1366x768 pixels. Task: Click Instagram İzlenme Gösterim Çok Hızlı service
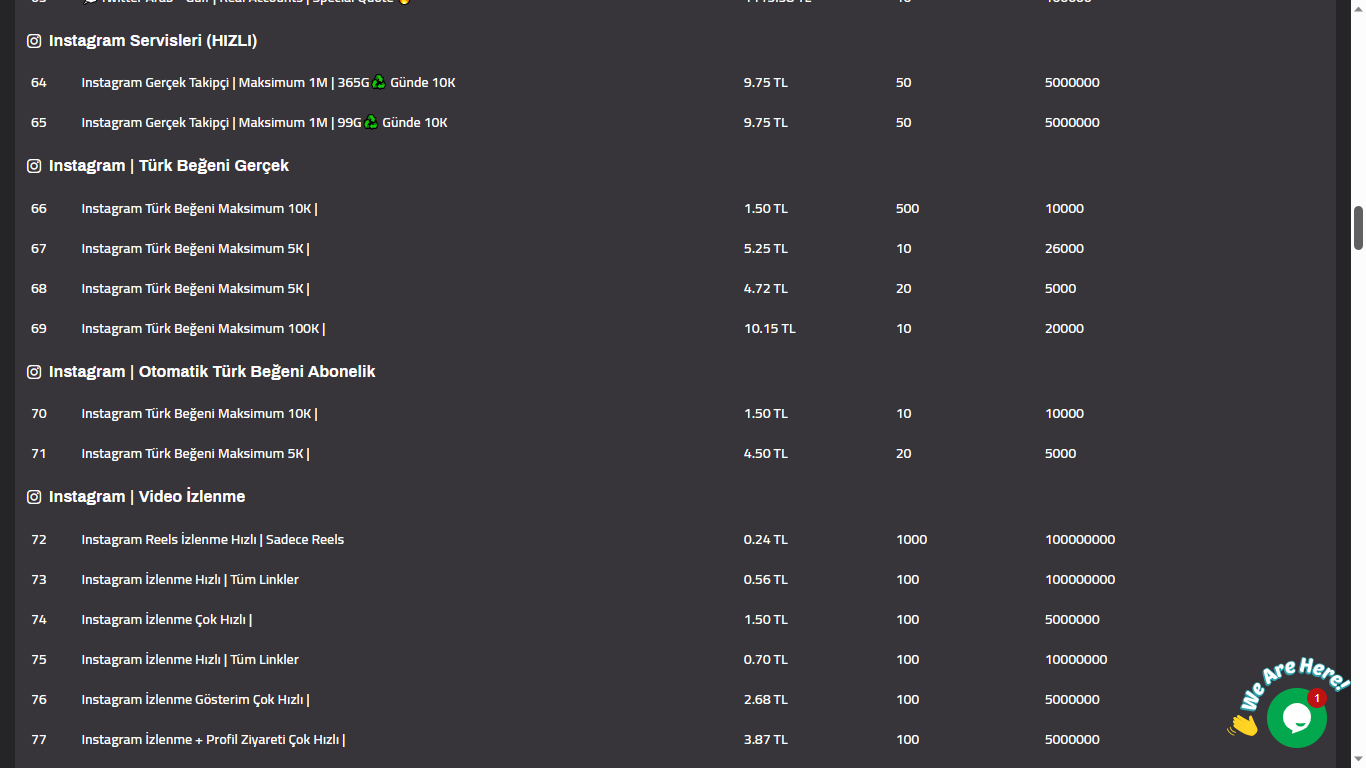[x=196, y=700]
